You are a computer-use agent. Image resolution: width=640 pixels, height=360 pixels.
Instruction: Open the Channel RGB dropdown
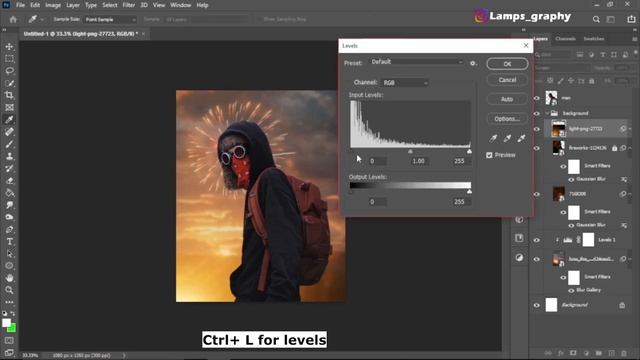point(405,83)
